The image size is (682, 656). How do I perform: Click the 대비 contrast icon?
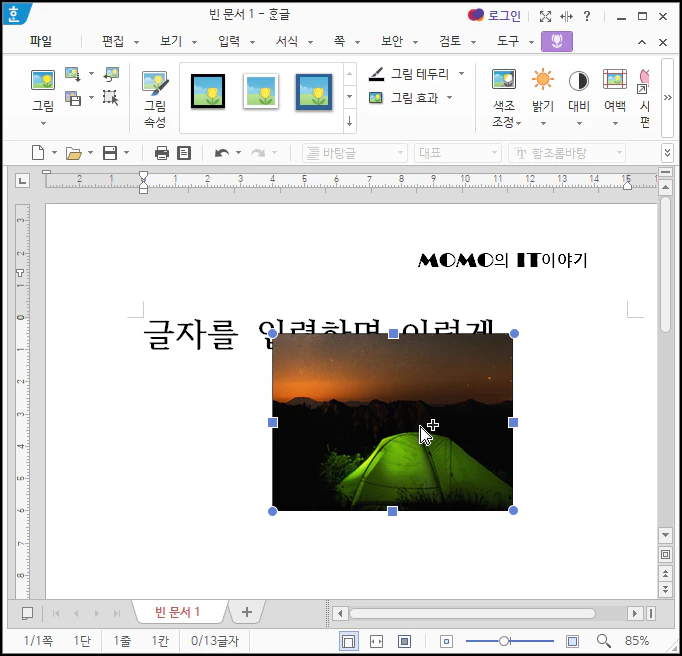(578, 81)
